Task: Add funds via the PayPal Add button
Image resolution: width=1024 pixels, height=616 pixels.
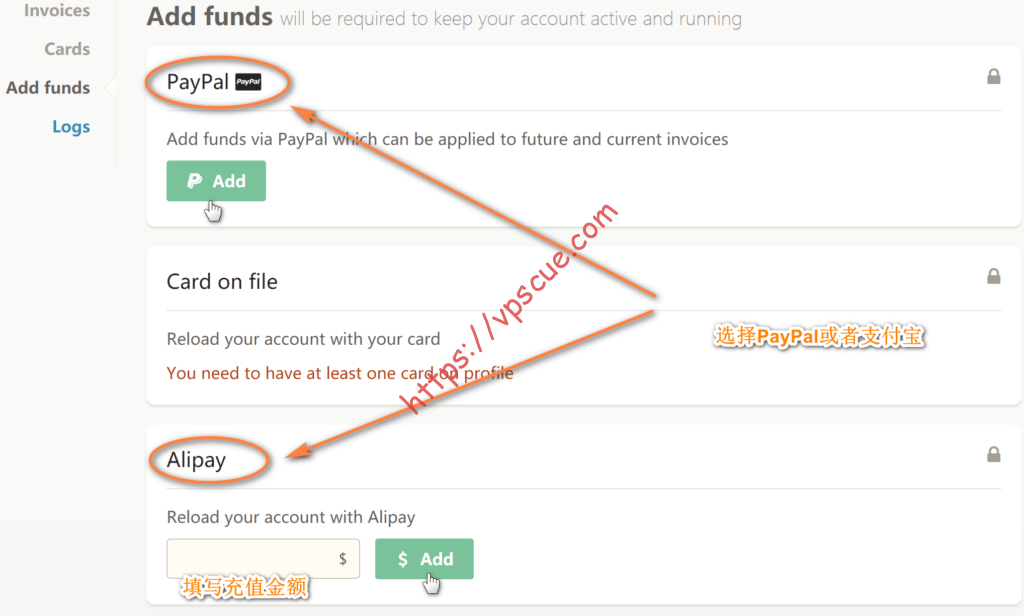Action: coord(216,181)
